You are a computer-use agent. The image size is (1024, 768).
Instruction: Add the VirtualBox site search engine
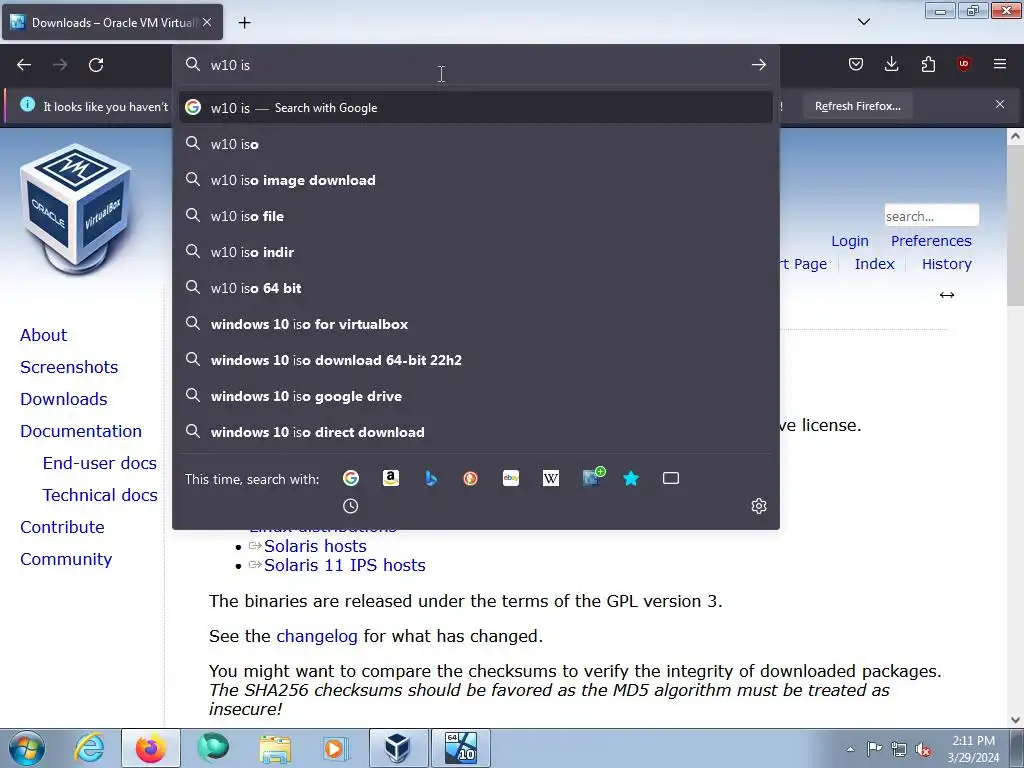(x=593, y=477)
